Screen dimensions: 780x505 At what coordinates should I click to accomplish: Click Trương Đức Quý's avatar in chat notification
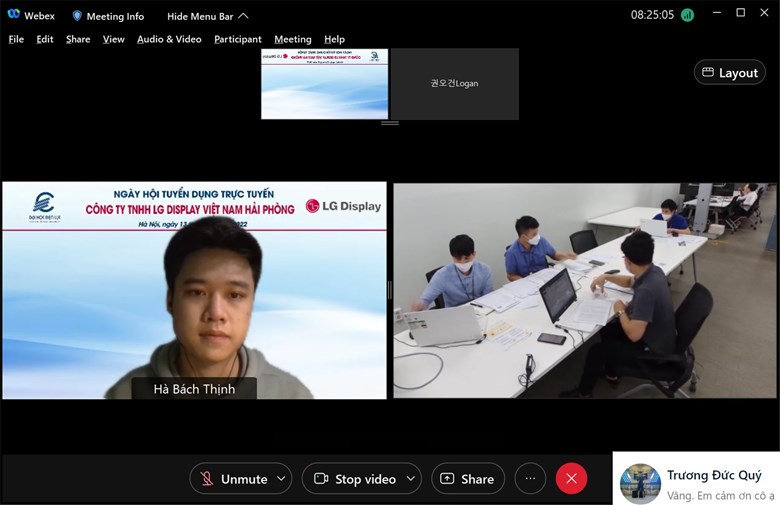pyautogui.click(x=640, y=483)
